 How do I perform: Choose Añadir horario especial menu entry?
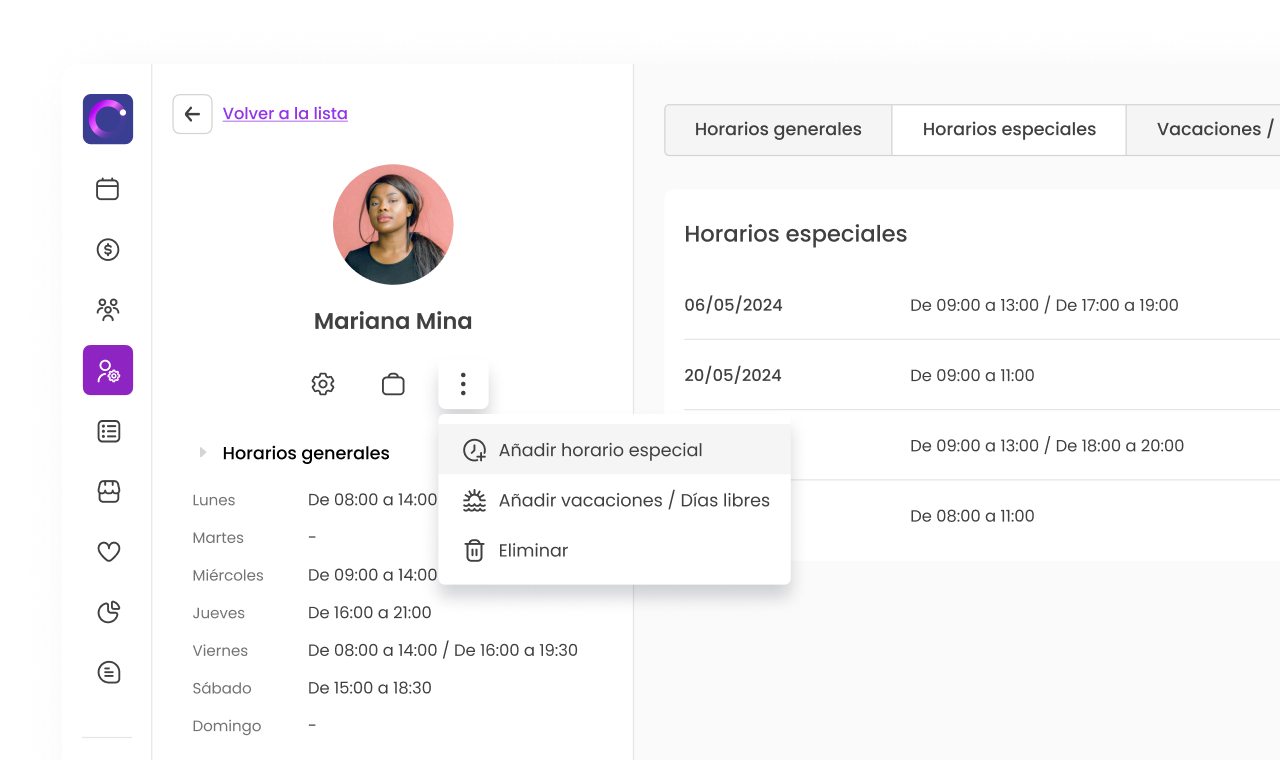click(x=614, y=450)
